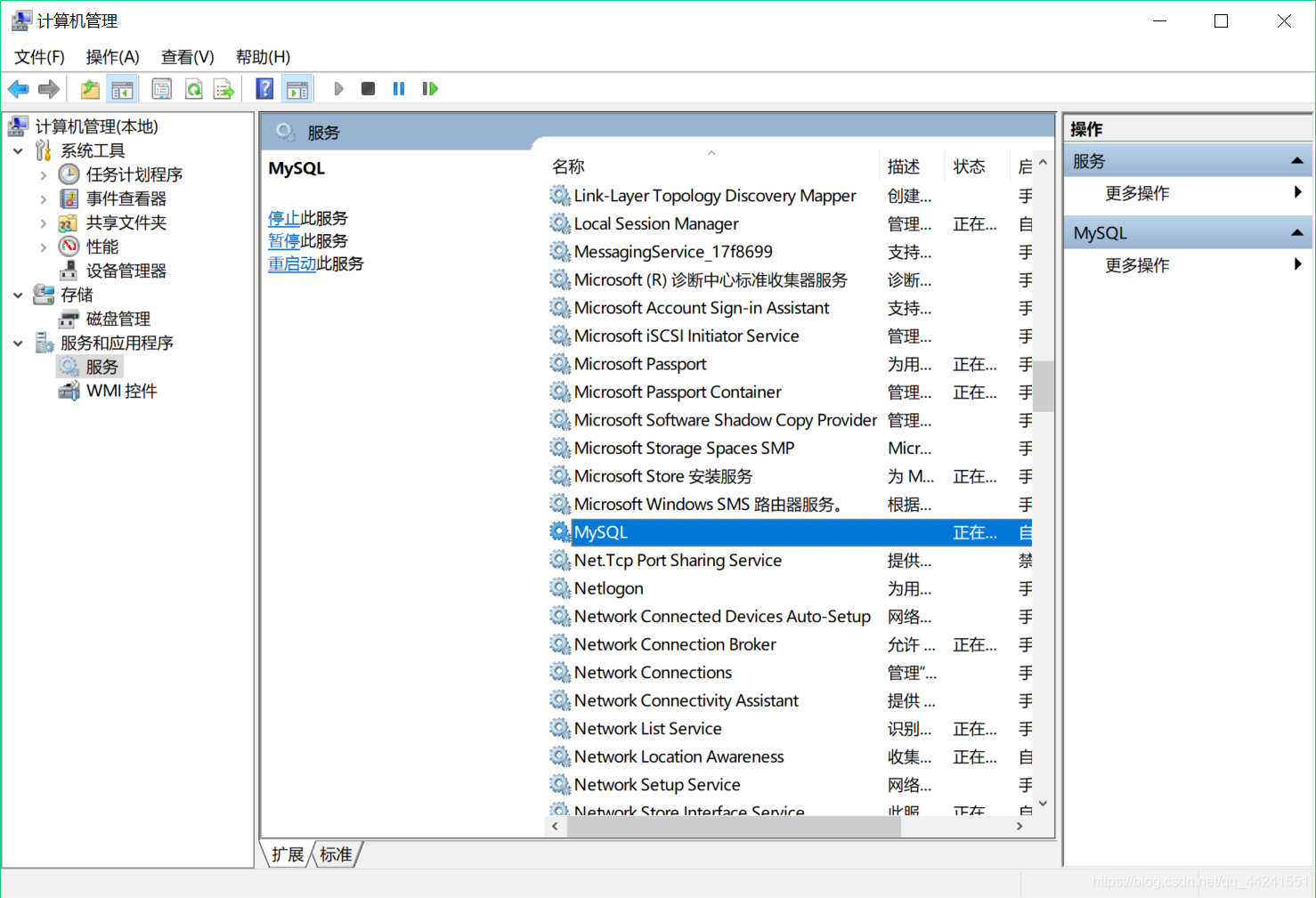Screen dimensions: 1316x898
Task: Click the scroll-down arrow of service list
Action: 1044,804
